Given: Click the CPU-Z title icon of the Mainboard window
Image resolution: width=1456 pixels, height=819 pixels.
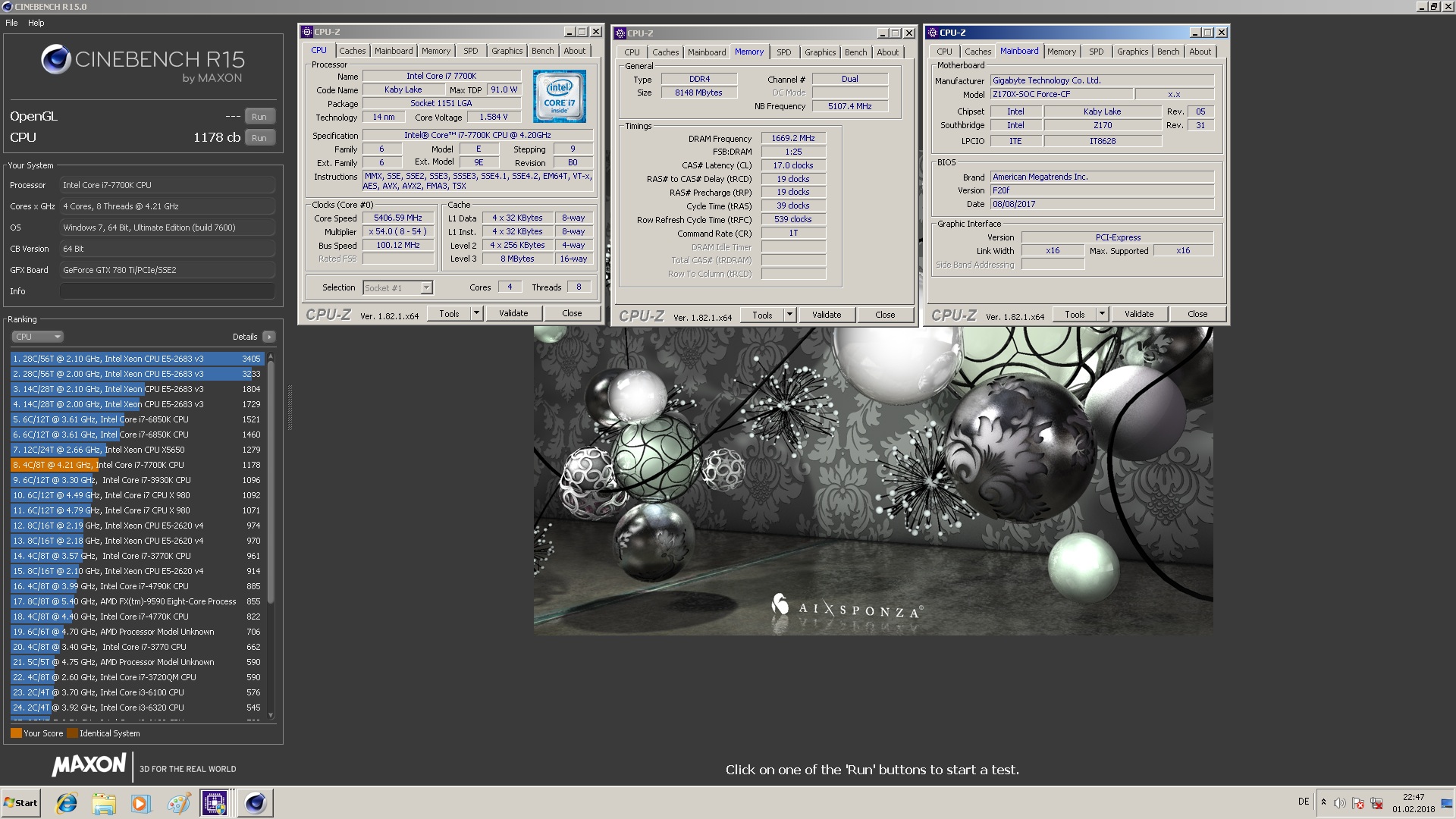Looking at the screenshot, I should click(x=933, y=33).
